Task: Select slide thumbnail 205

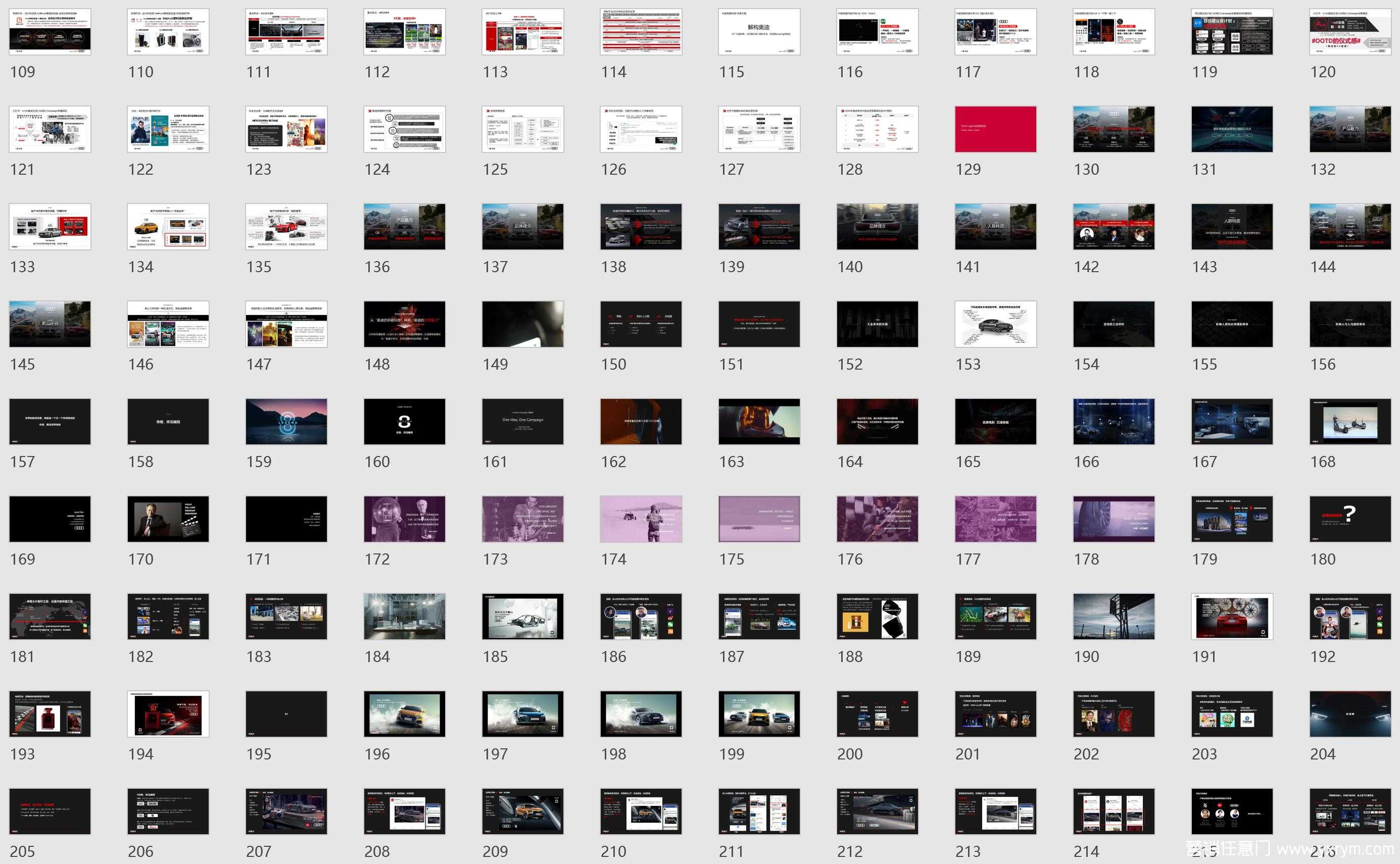Action: click(50, 811)
